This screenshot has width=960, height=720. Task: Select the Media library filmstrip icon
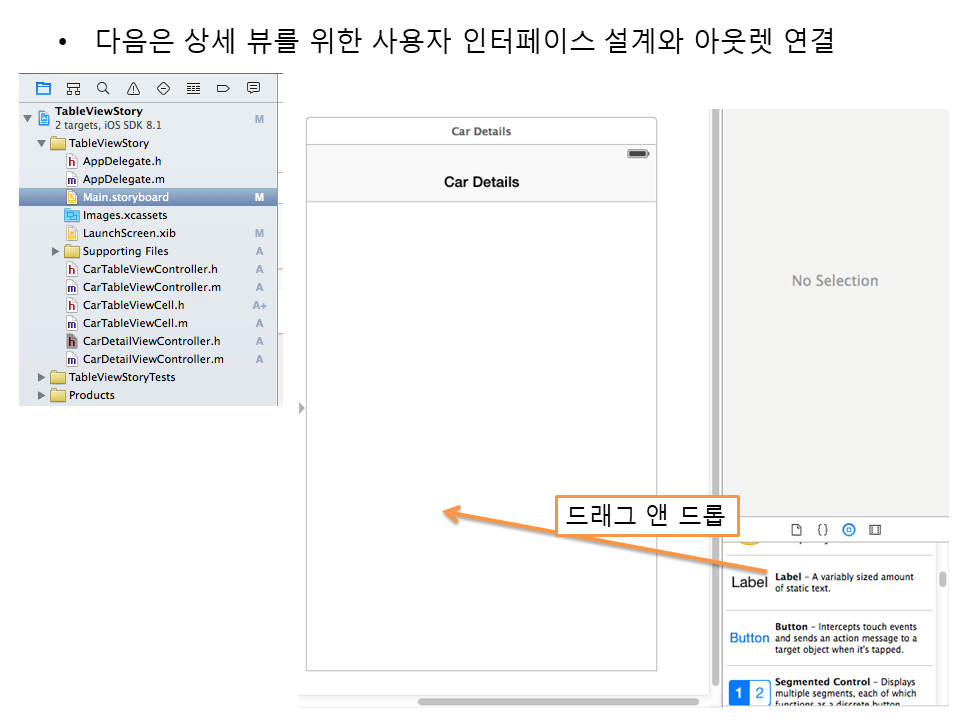coord(875,529)
